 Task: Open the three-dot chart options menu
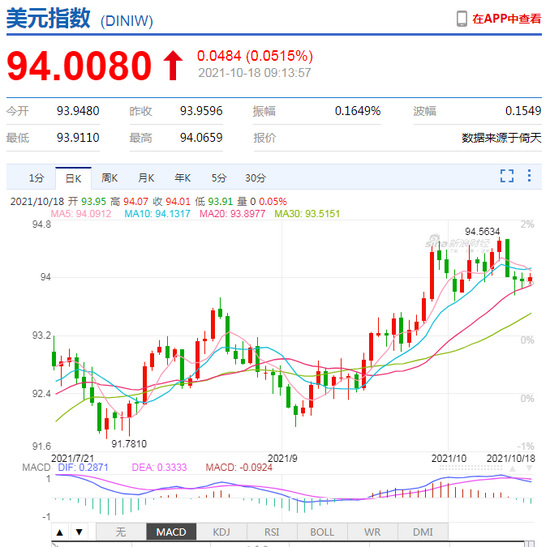coord(529,175)
